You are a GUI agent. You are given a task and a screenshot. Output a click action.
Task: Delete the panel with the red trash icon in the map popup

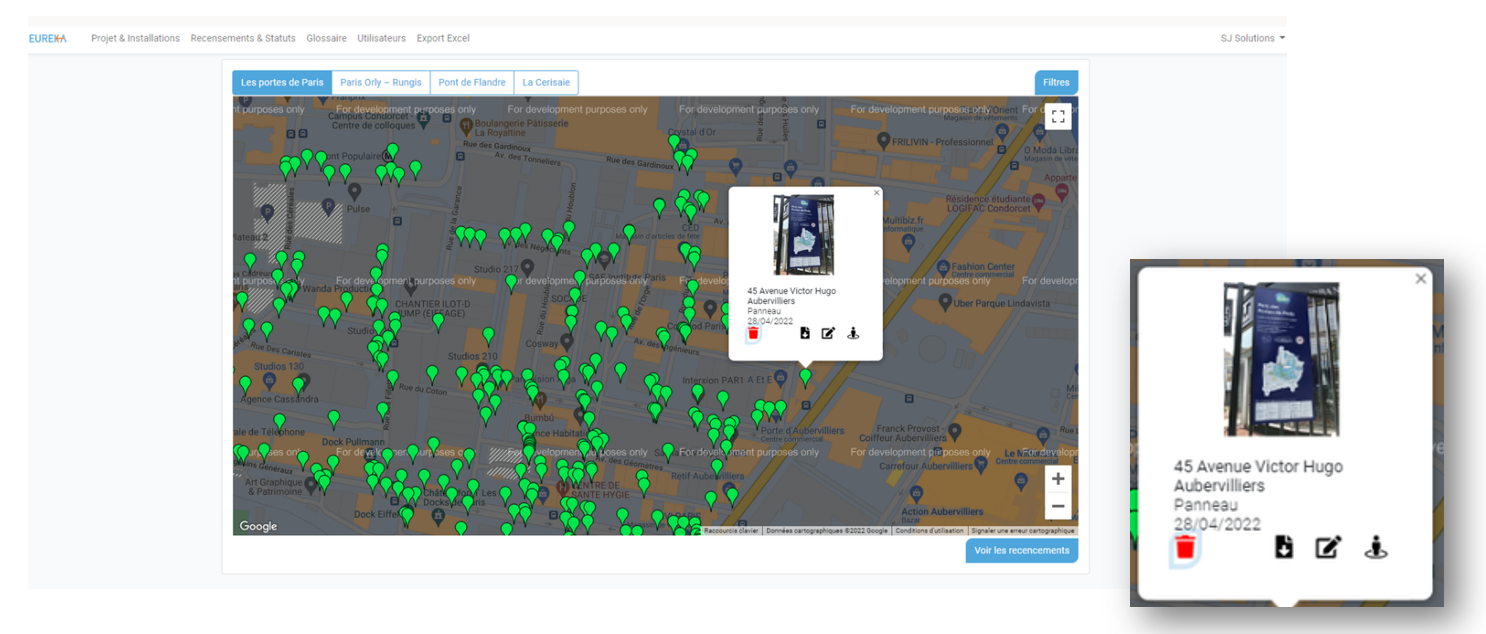753,334
